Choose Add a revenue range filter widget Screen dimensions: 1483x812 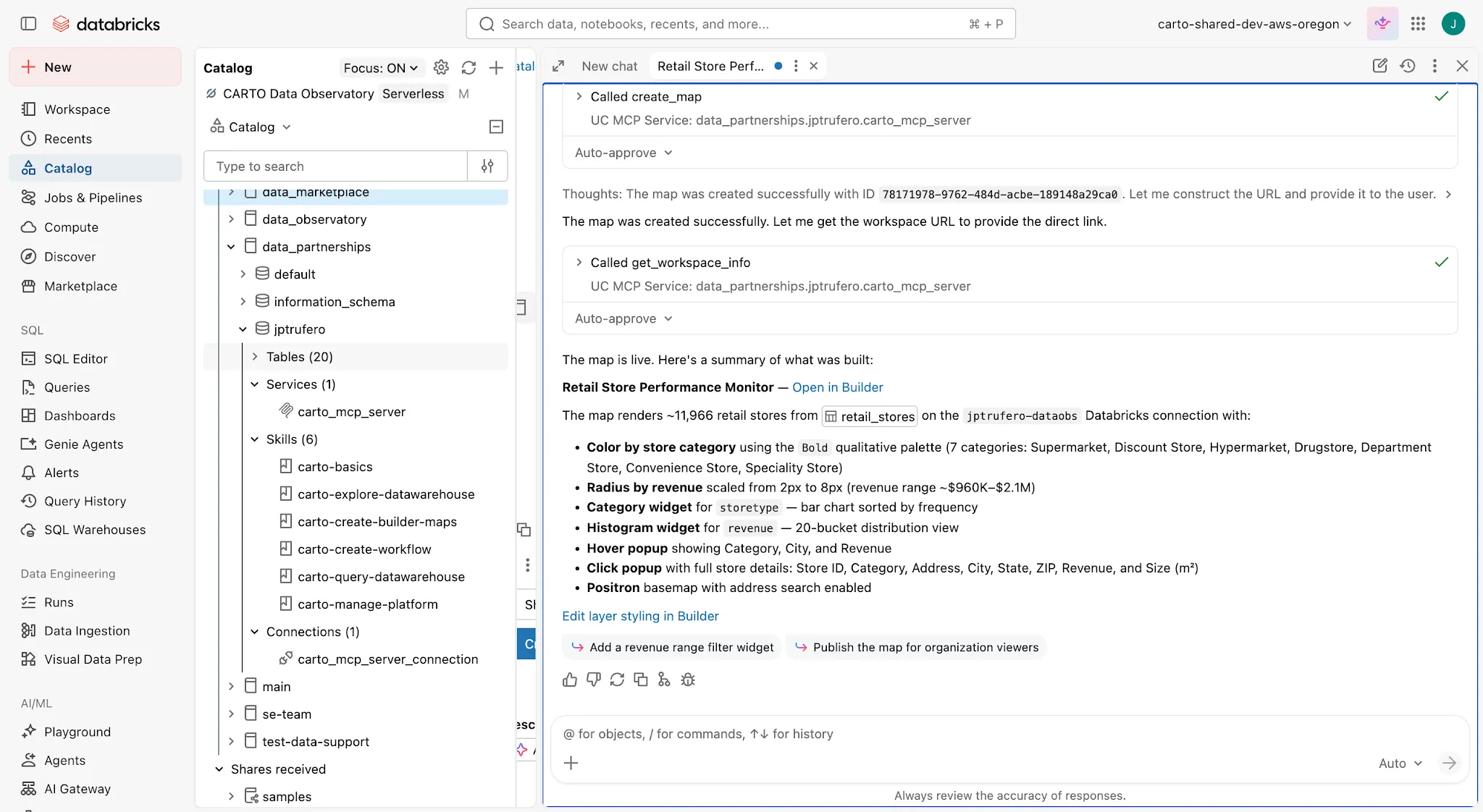(672, 647)
